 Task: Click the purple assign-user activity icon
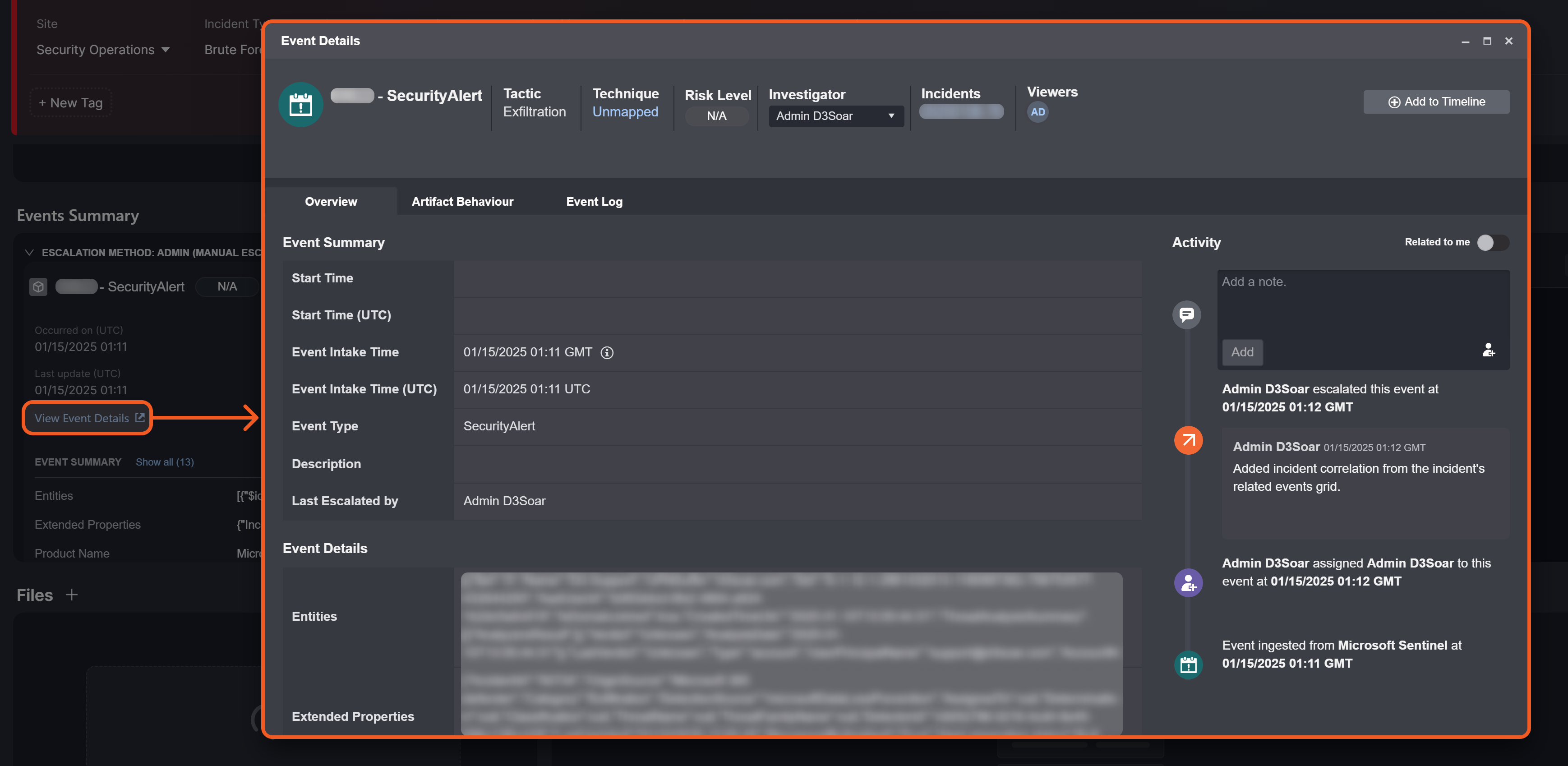[x=1188, y=583]
